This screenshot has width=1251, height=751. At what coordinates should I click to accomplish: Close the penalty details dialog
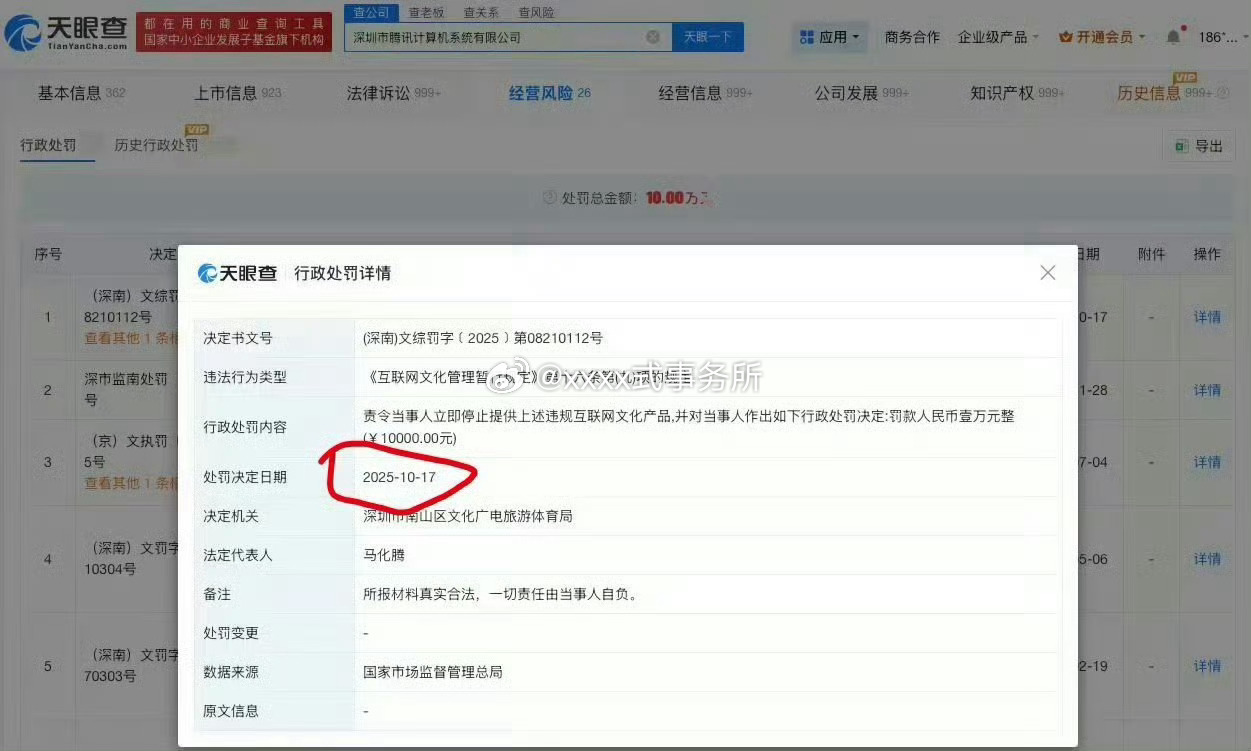pyautogui.click(x=1047, y=272)
